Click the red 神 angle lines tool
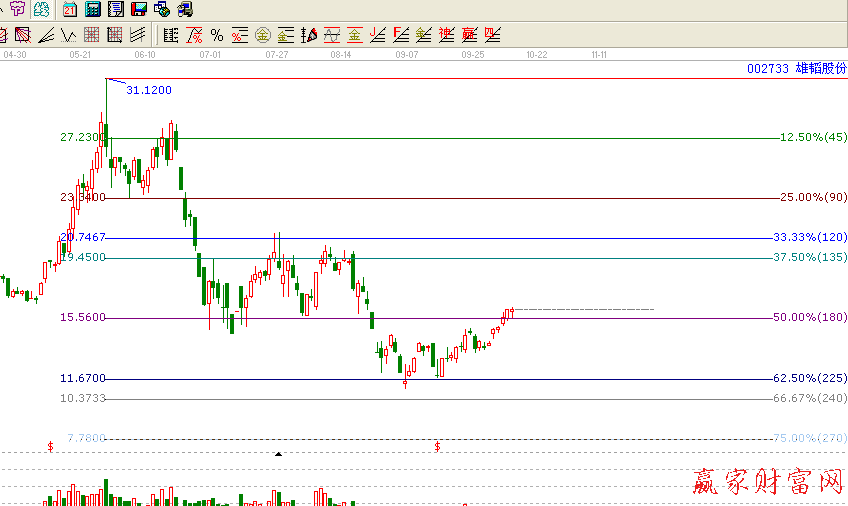Screen dimensions: 848x506 tap(446, 36)
